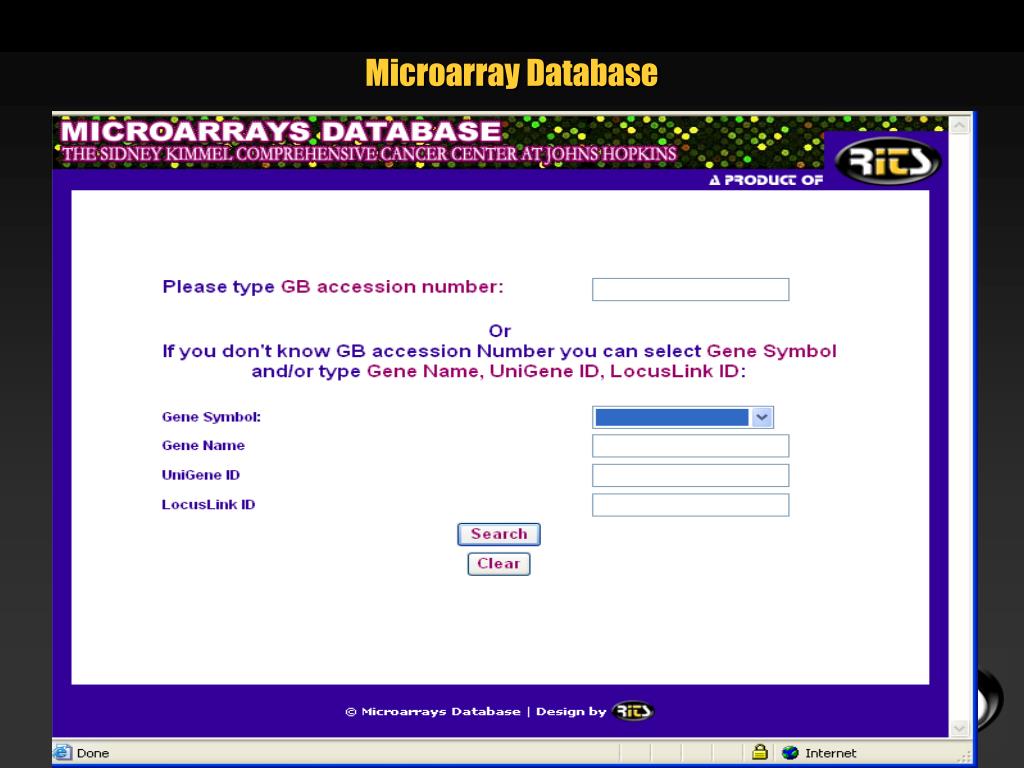Click the Gene Name text field
The height and width of the screenshot is (768, 1024).
click(690, 446)
